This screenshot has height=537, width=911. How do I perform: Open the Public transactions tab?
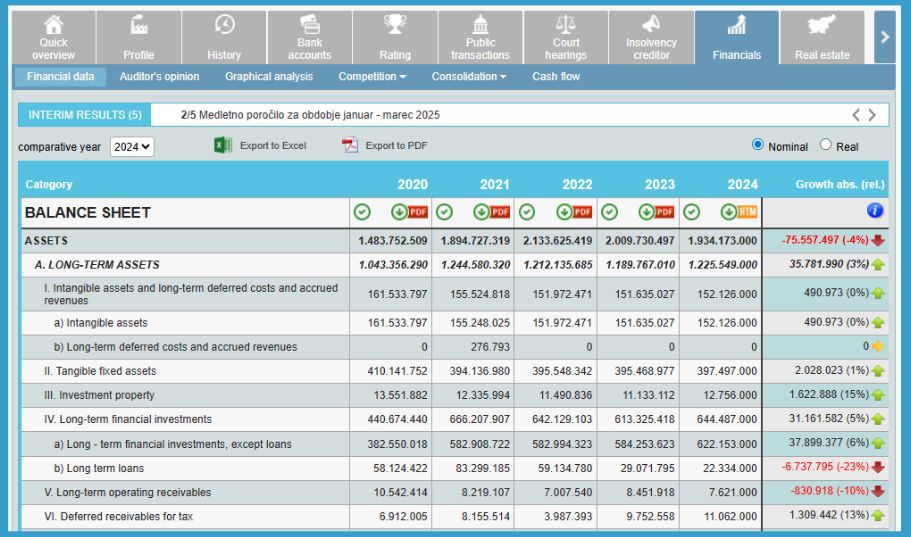480,37
